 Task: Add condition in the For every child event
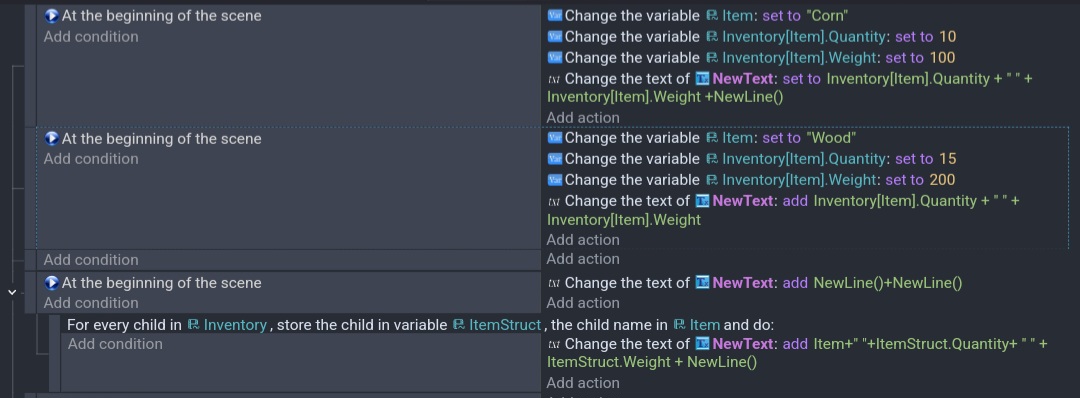115,344
